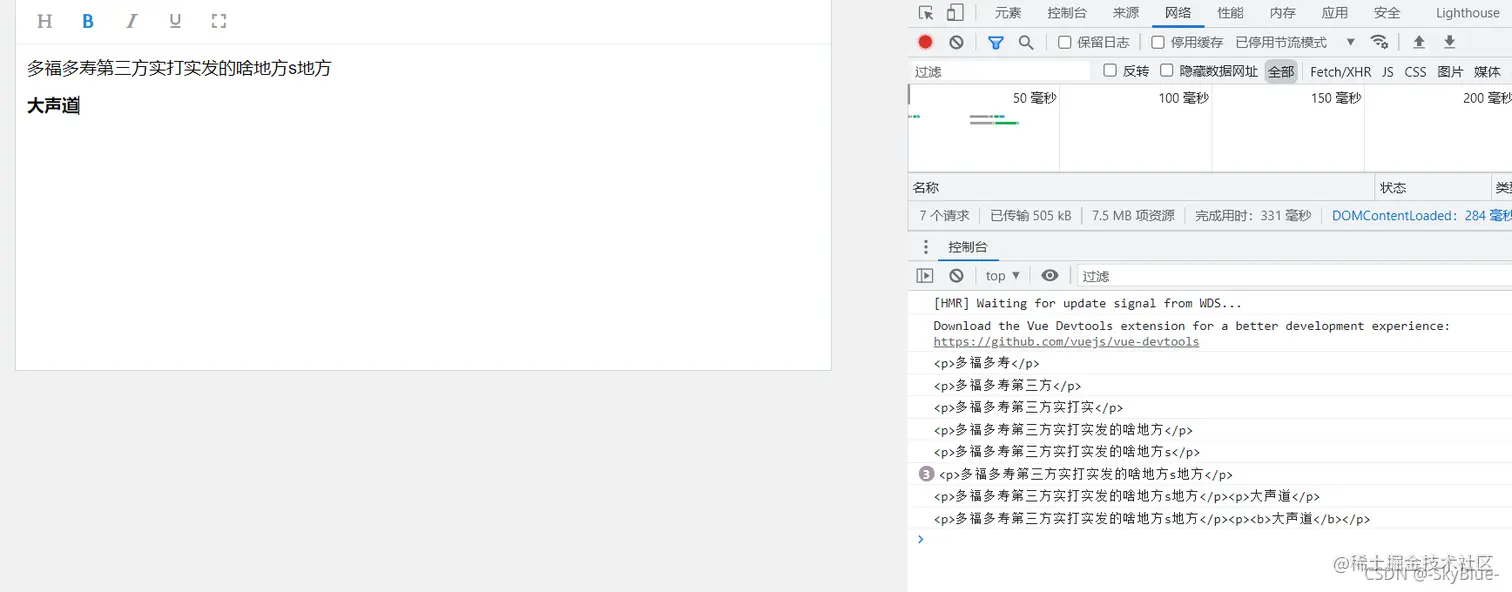Open the 安全 tab
The image size is (1512, 592).
click(1387, 13)
